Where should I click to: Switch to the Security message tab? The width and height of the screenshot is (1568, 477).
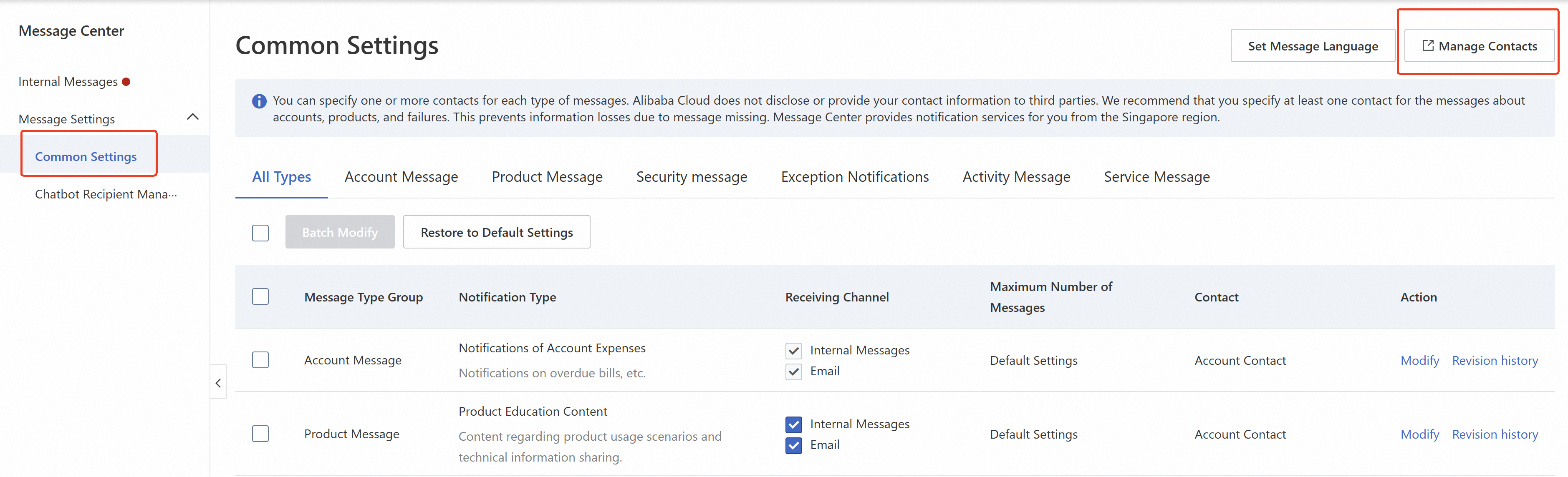pyautogui.click(x=692, y=177)
